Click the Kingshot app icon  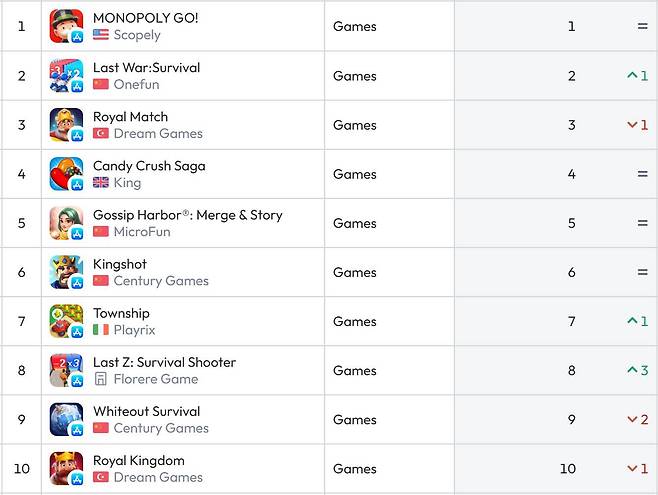66,272
